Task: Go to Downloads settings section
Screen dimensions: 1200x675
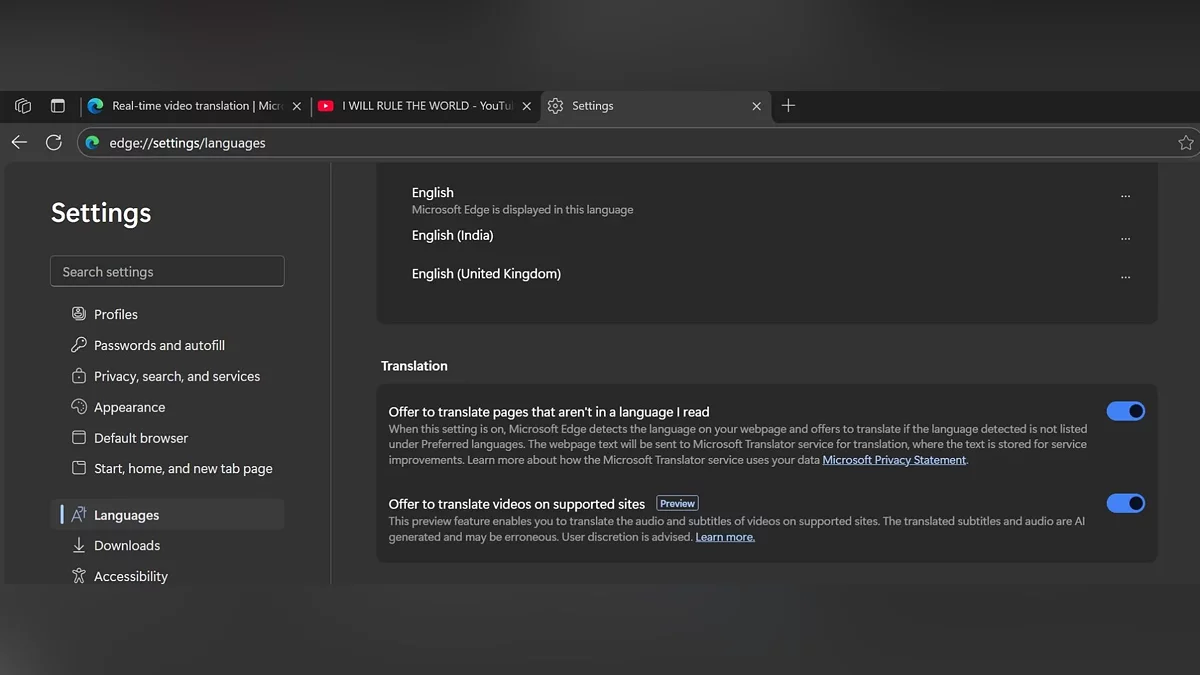Action: pos(126,546)
